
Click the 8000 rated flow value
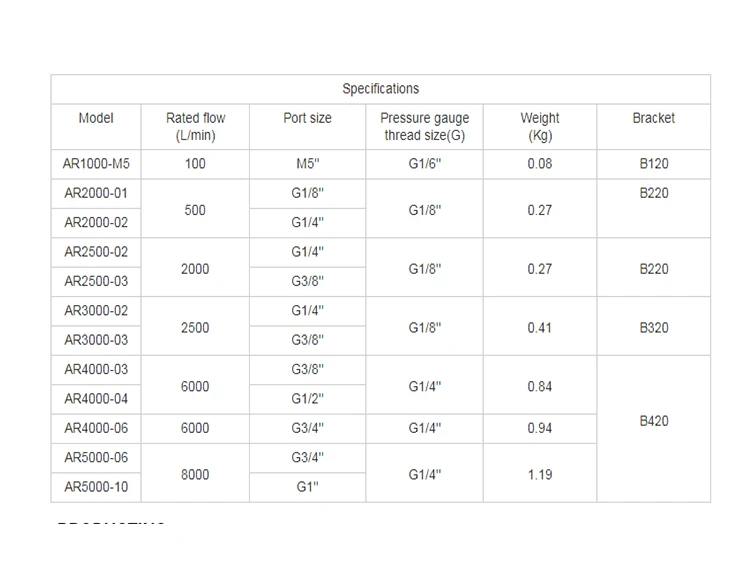coord(195,475)
